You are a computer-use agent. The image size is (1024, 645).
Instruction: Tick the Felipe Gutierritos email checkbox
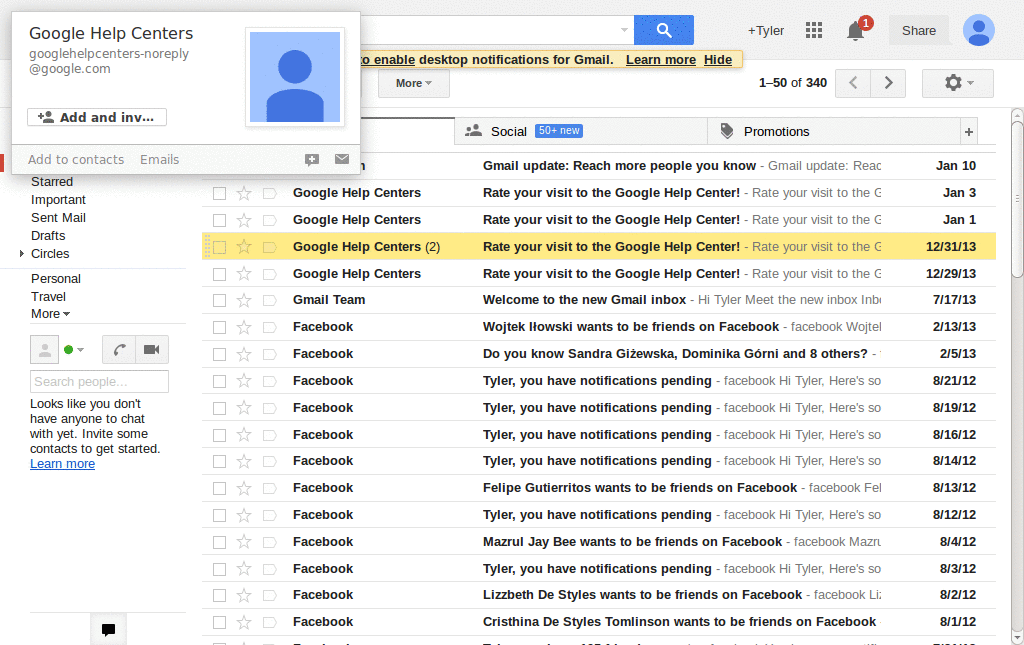pos(219,488)
